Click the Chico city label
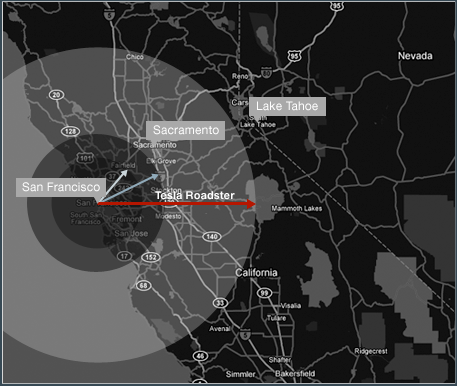 tap(135, 57)
